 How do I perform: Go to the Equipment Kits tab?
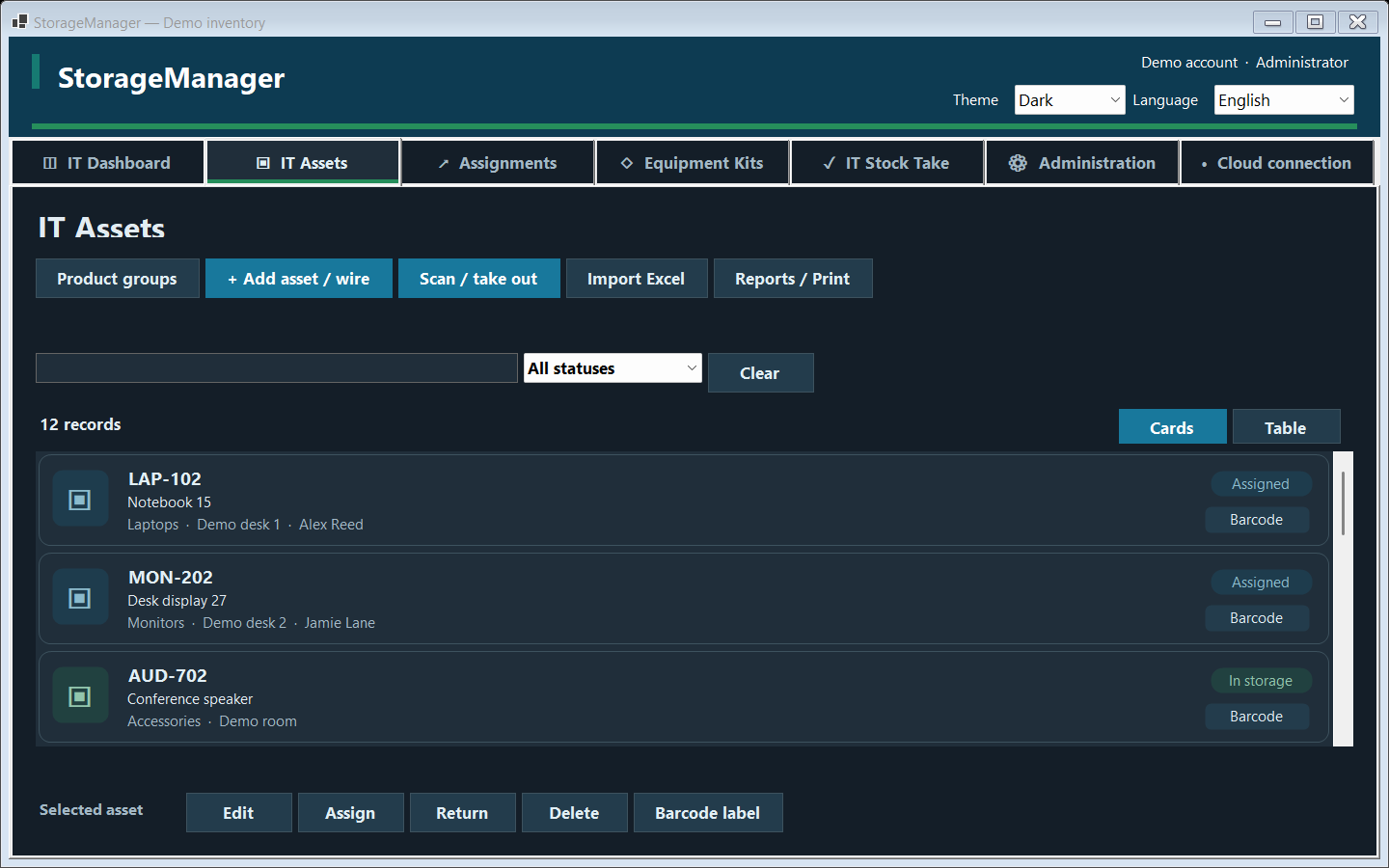(693, 163)
